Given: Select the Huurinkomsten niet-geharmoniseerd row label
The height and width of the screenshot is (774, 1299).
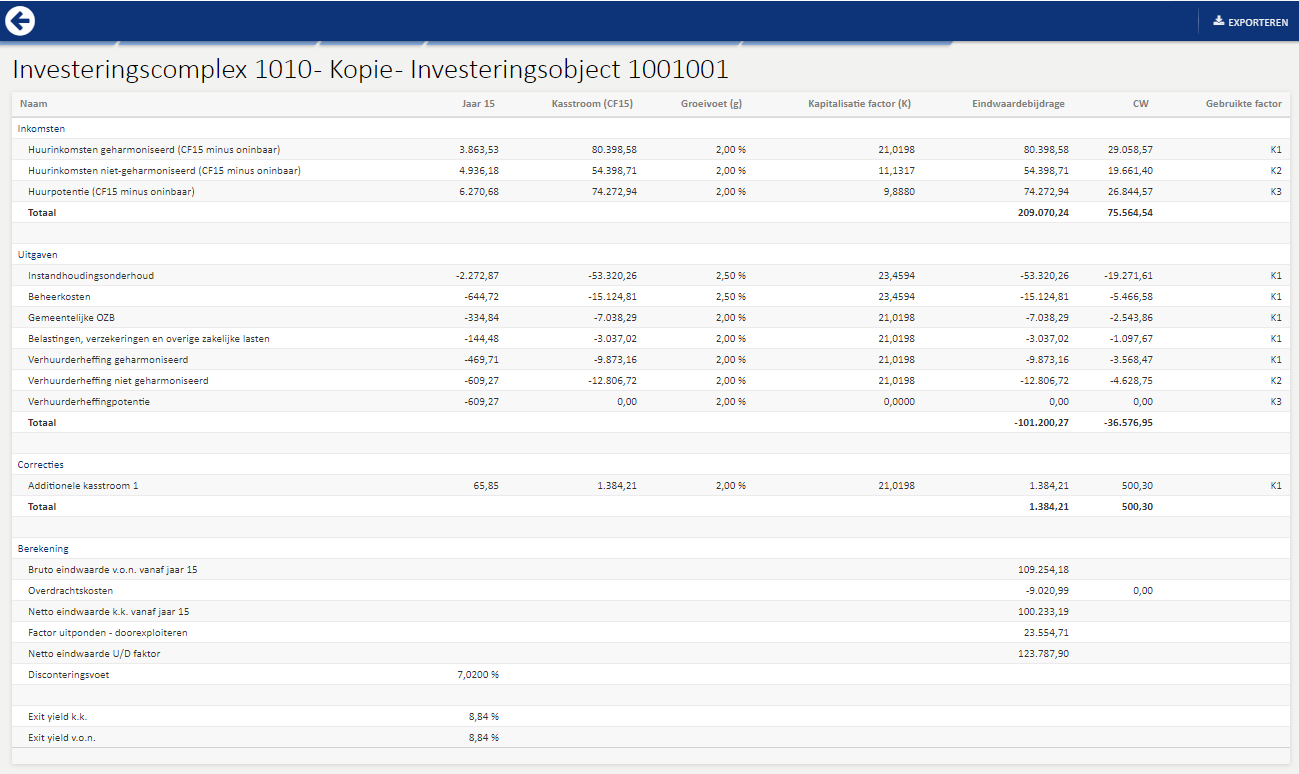Looking at the screenshot, I should pyautogui.click(x=165, y=170).
